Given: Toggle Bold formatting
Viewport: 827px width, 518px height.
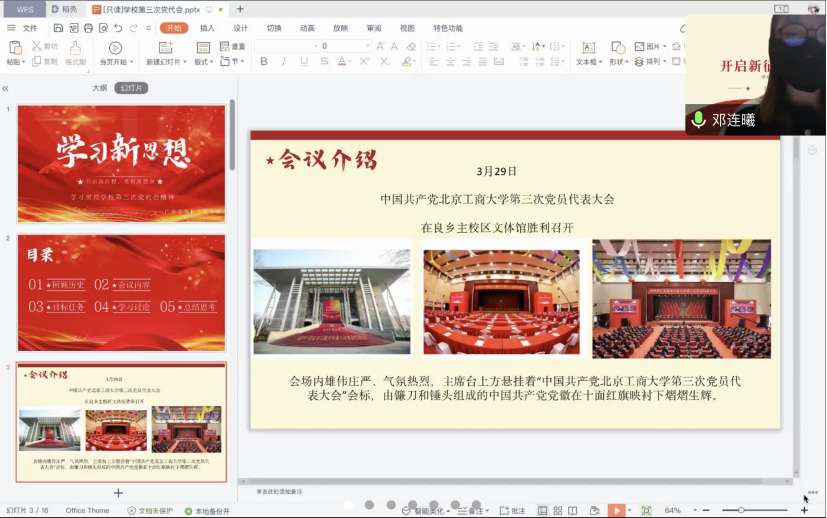Looking at the screenshot, I should coord(264,62).
